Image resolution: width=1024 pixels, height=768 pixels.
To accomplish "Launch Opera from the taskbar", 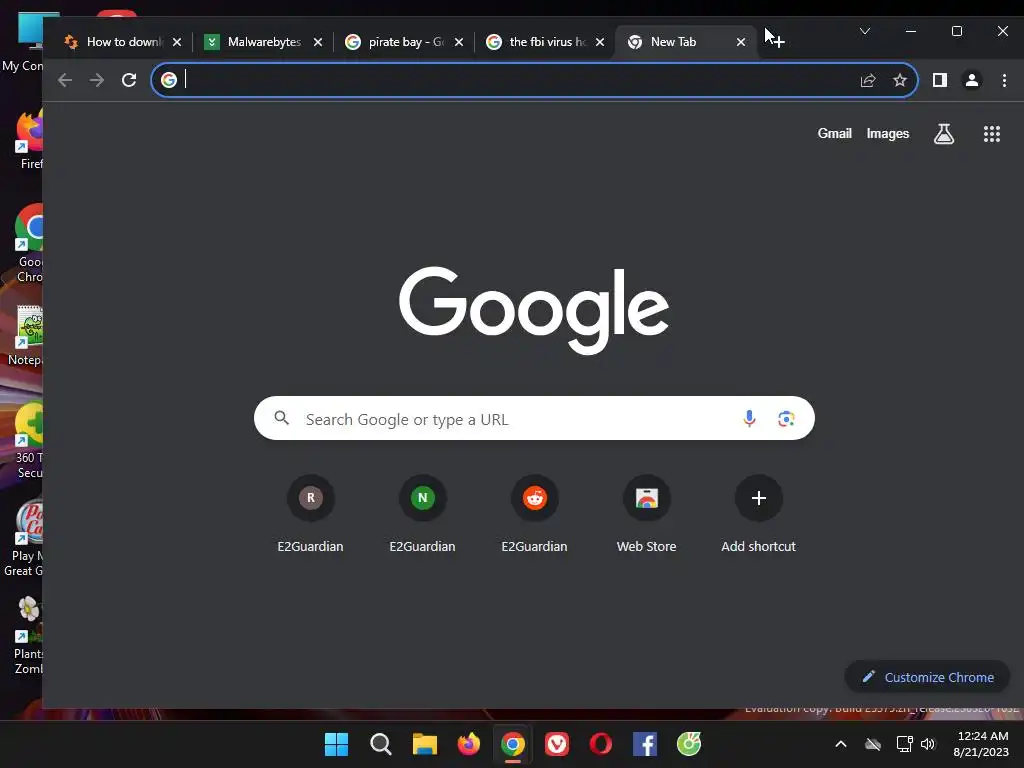I will click(600, 744).
